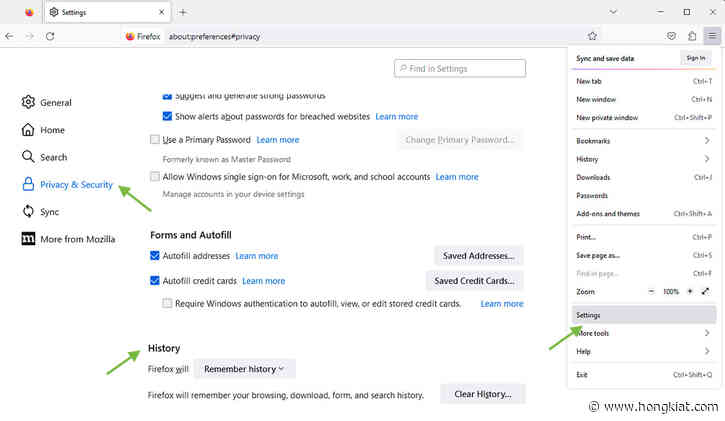Open Learn more for single sign-on
The image size is (725, 421).
click(x=457, y=177)
